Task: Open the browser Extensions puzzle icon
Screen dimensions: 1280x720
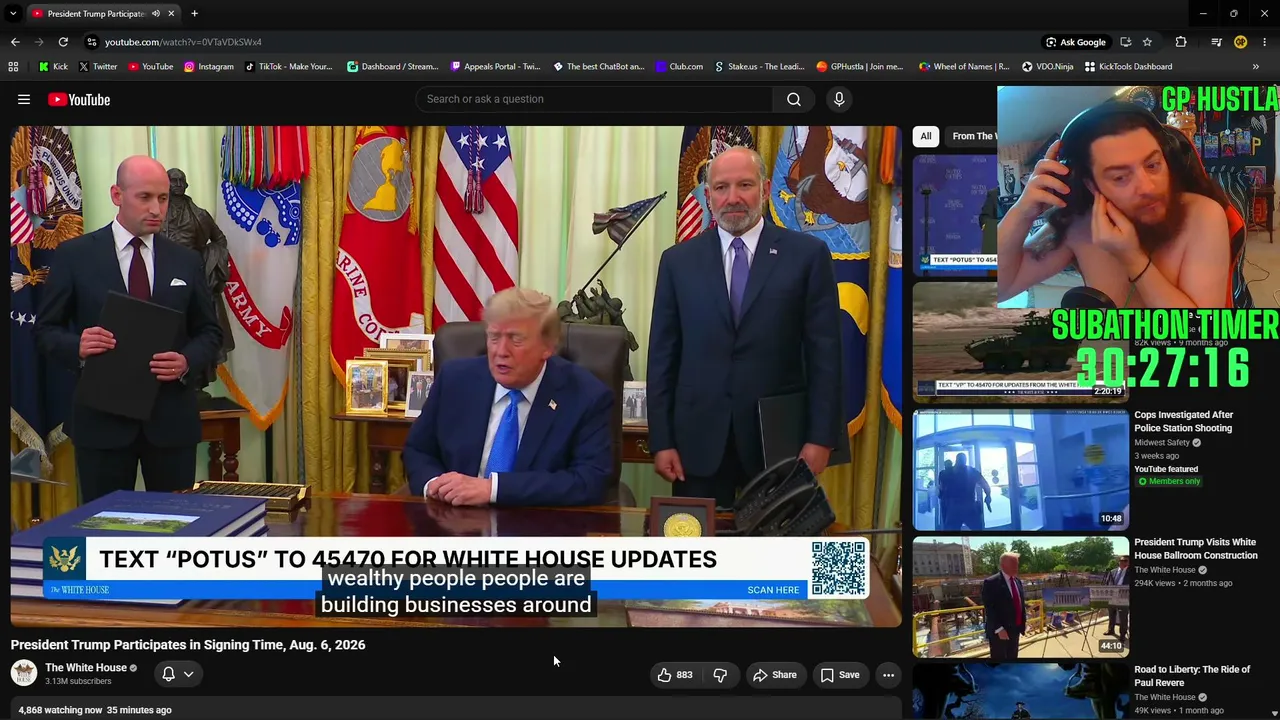Action: 1181,42
